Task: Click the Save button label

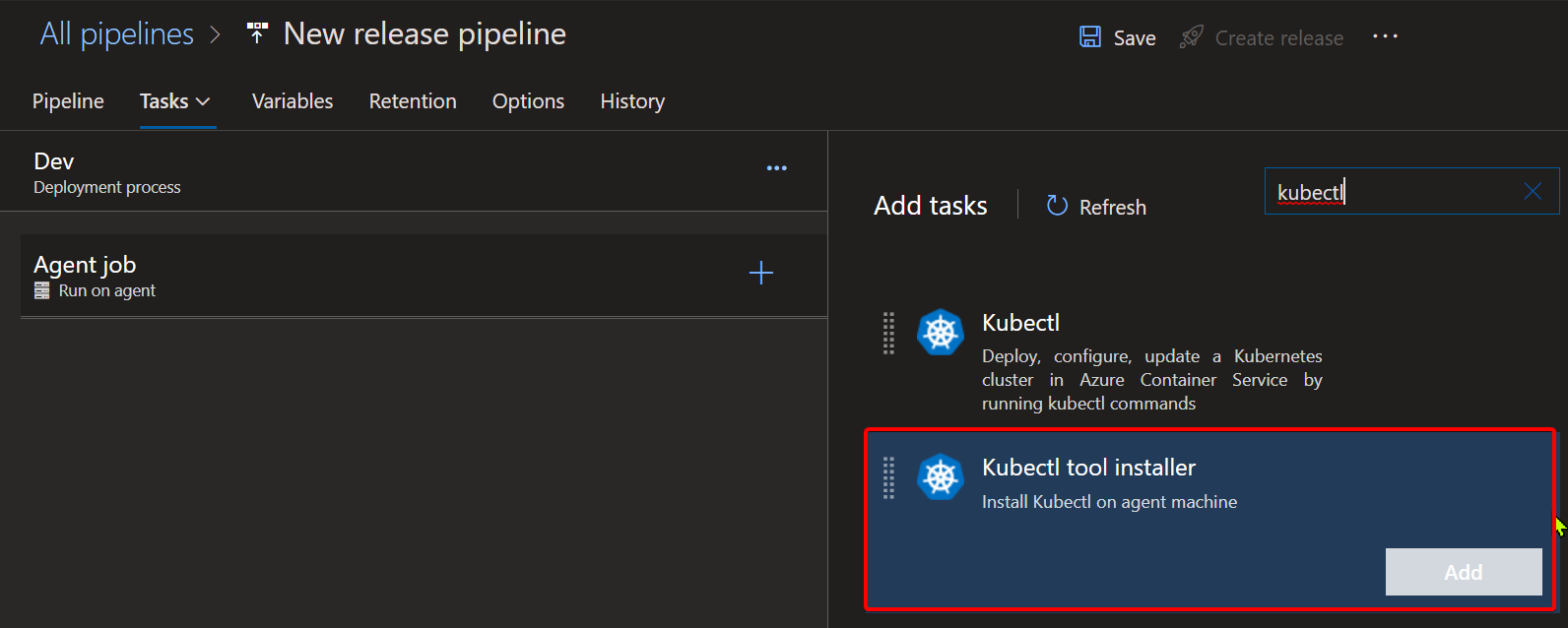Action: pos(1135,38)
